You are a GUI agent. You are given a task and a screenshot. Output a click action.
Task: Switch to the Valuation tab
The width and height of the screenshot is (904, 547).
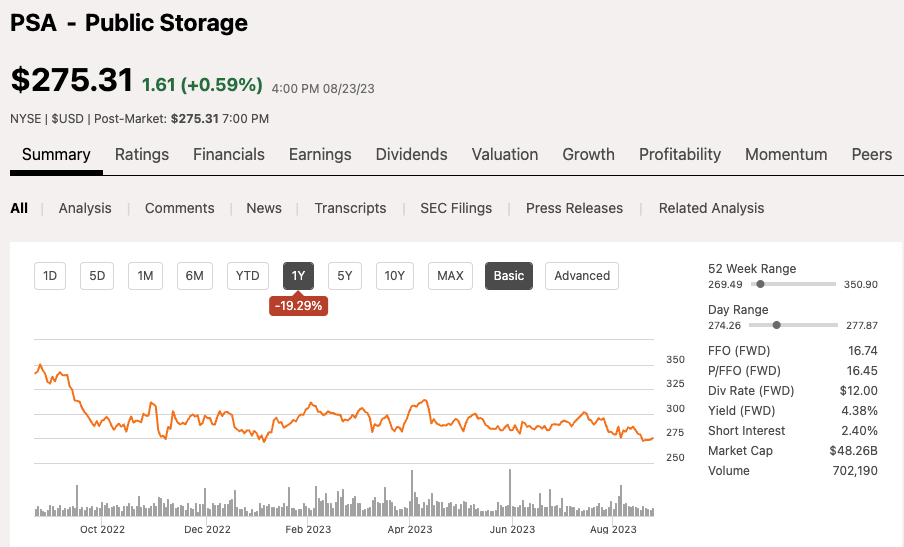pyautogui.click(x=505, y=154)
